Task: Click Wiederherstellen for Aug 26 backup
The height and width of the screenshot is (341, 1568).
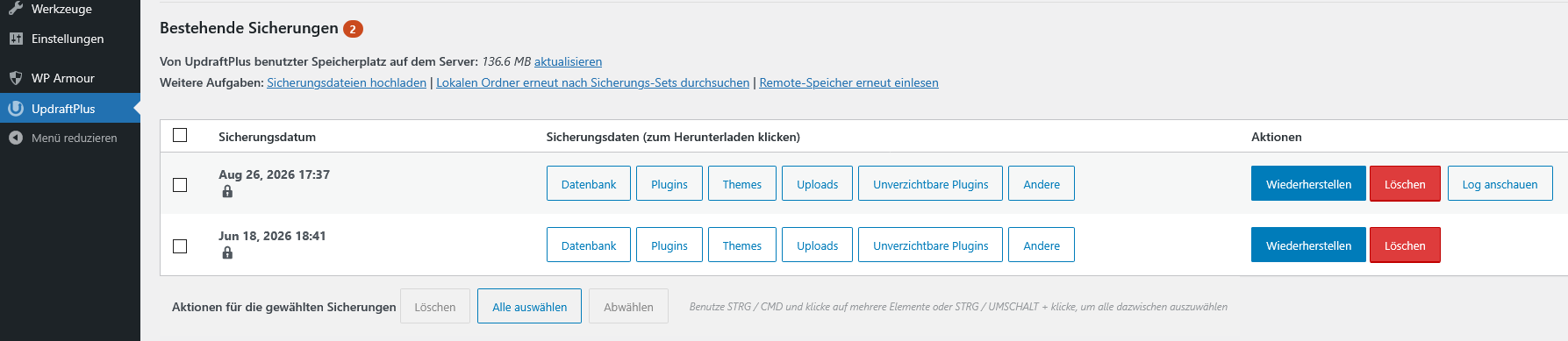Action: [x=1308, y=184]
